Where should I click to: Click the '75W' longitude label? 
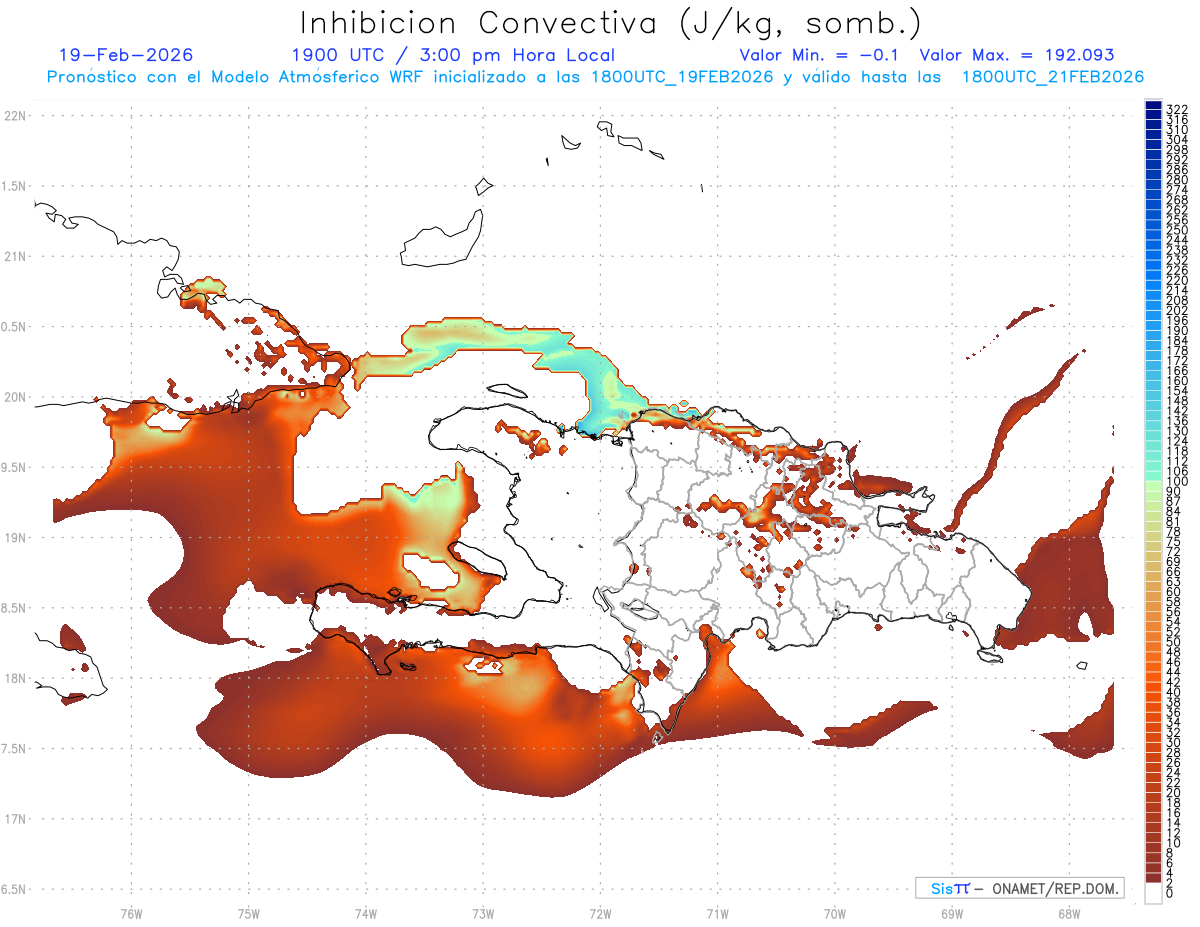pyautogui.click(x=248, y=913)
